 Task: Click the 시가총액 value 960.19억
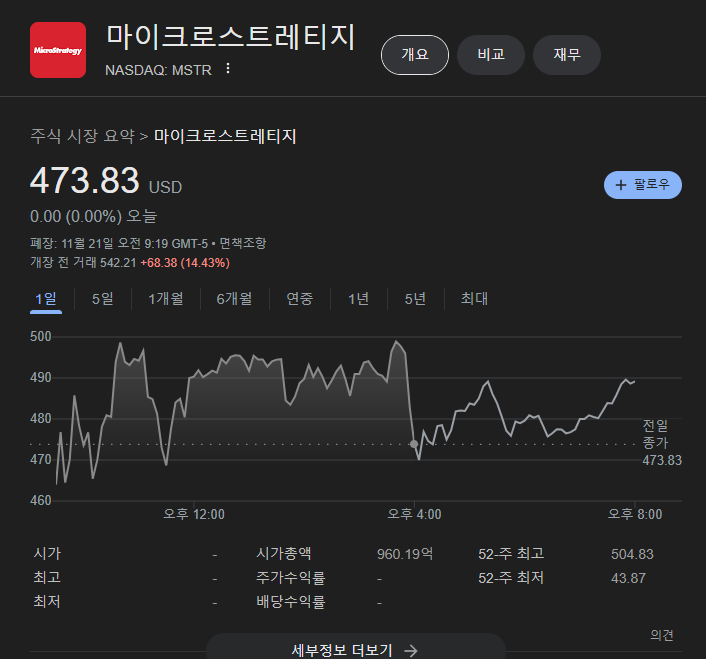pos(405,554)
